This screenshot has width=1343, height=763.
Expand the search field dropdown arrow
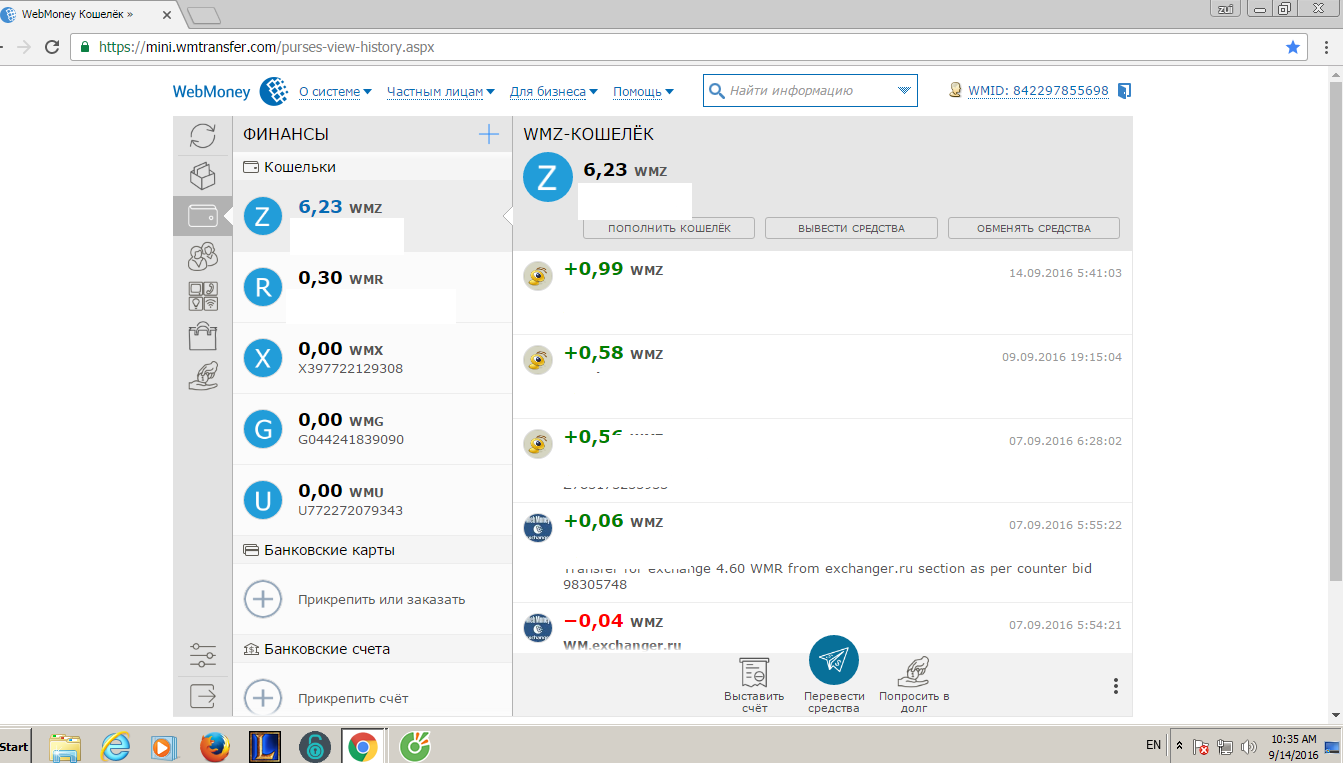[x=904, y=91]
